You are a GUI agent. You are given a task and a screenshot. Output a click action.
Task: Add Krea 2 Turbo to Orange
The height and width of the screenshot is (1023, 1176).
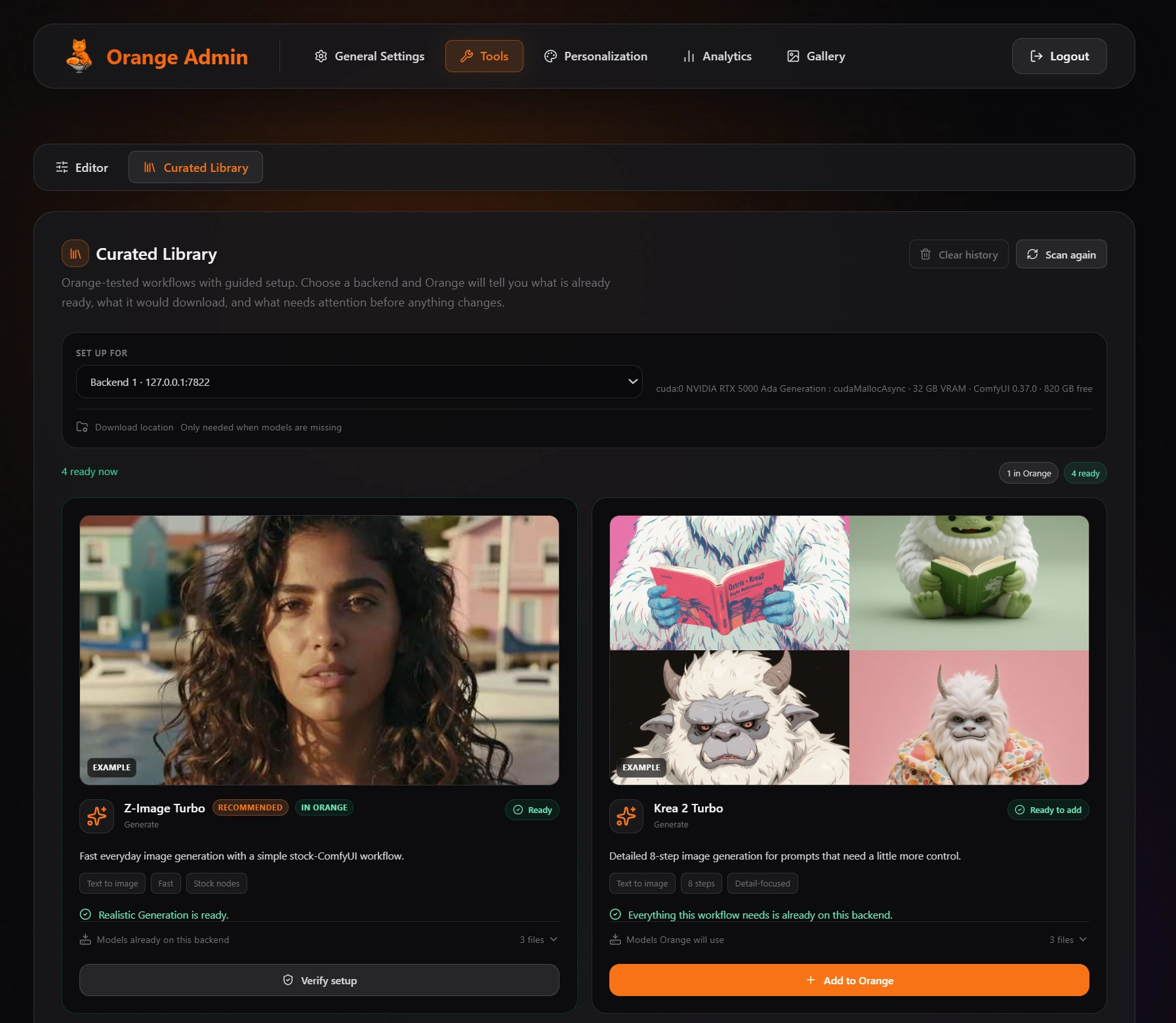pos(849,980)
